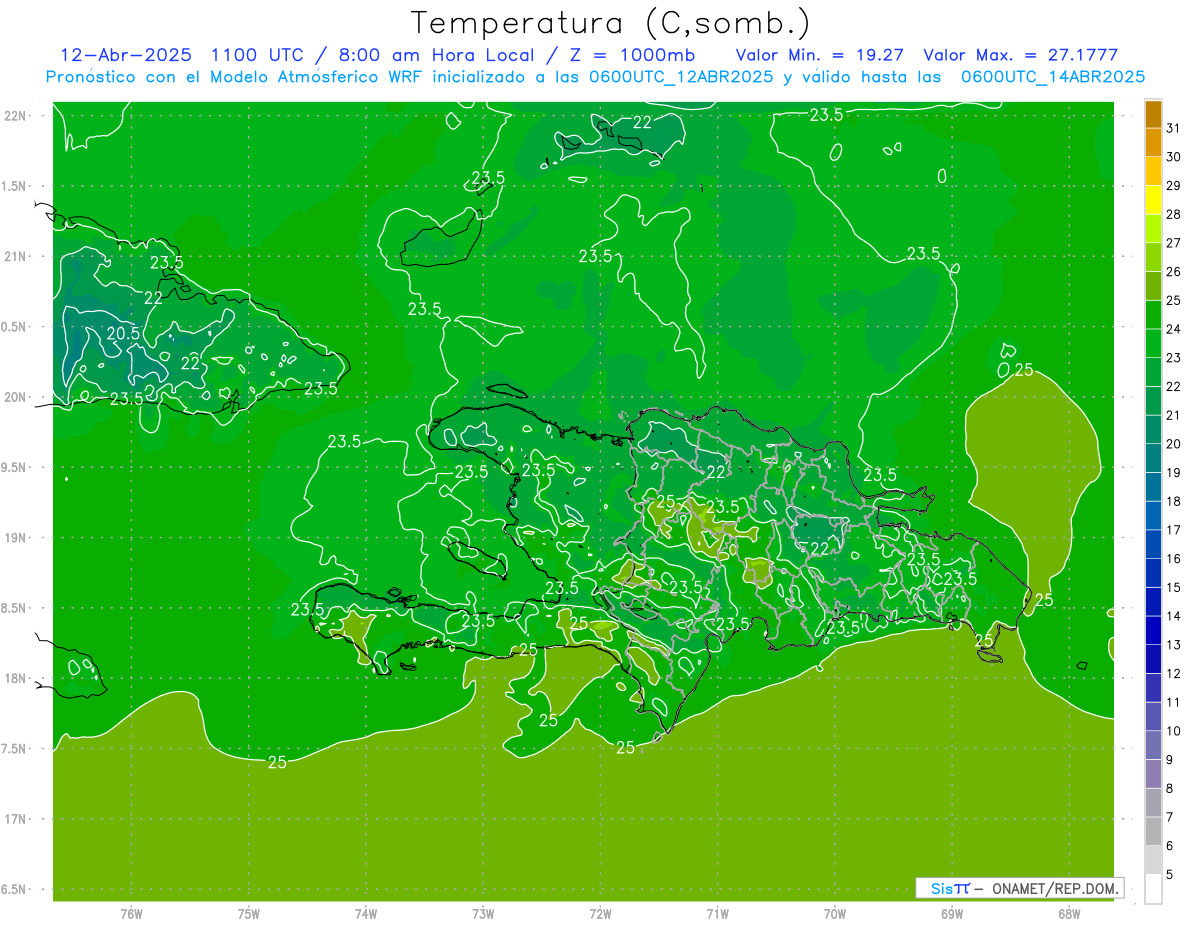Click the '8:00 am Hora Local' text

(x=436, y=55)
